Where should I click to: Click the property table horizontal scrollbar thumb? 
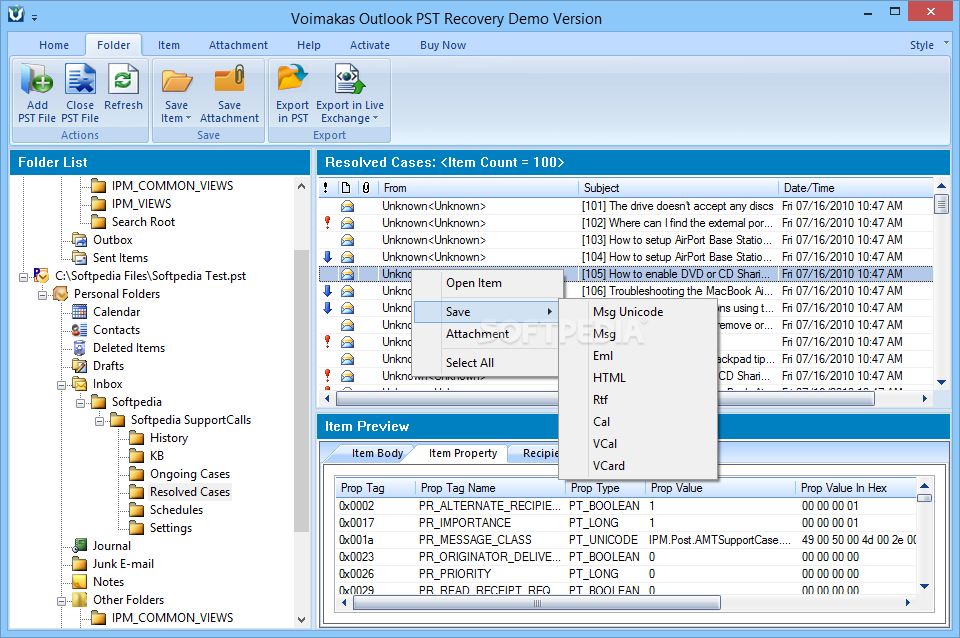click(536, 603)
